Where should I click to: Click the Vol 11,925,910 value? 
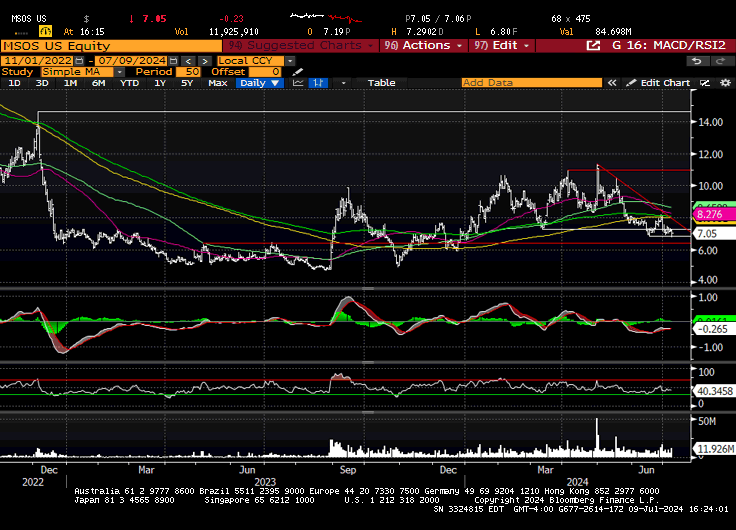click(233, 32)
